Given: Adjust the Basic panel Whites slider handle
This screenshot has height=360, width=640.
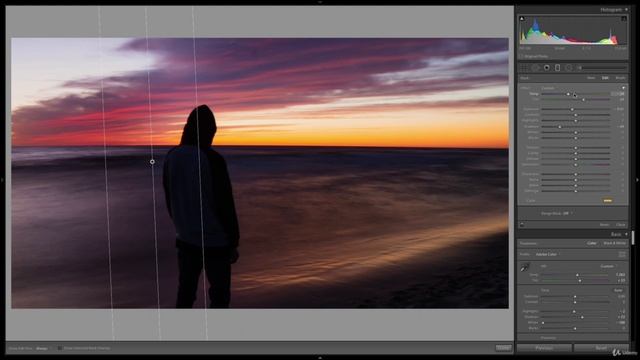Looking at the screenshot, I should [543, 322].
